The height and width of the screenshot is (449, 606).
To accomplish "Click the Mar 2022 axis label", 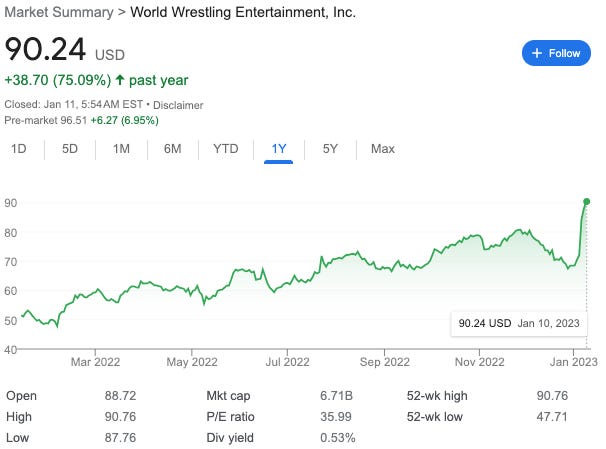I will point(95,362).
